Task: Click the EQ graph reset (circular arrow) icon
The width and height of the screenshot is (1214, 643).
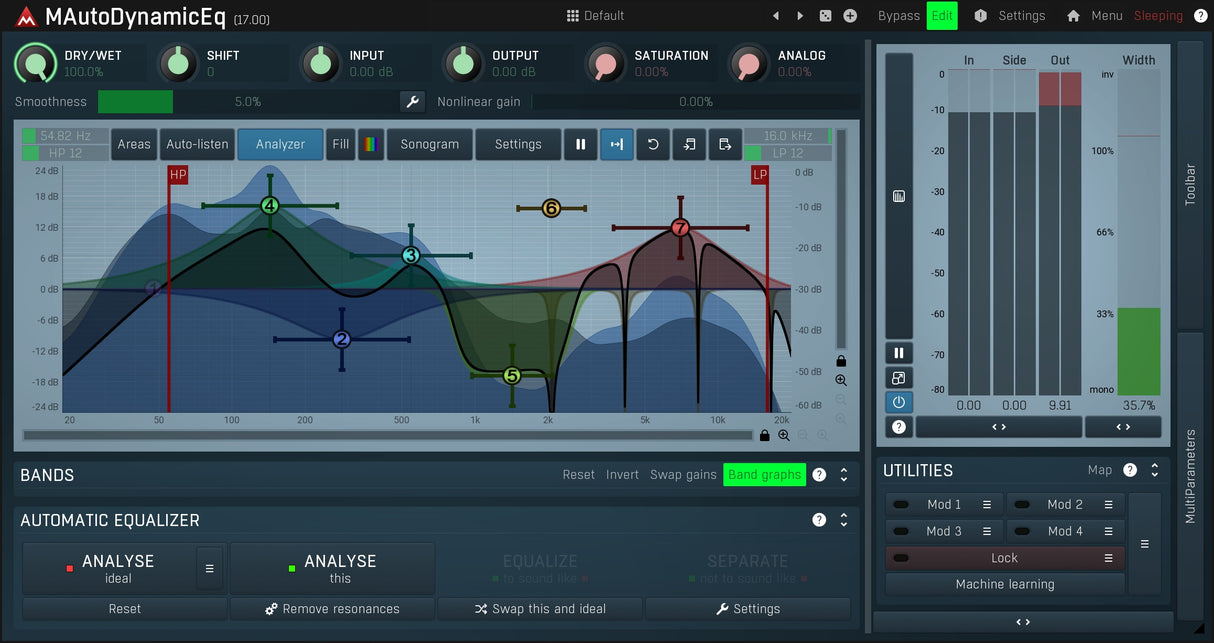Action: (x=653, y=145)
